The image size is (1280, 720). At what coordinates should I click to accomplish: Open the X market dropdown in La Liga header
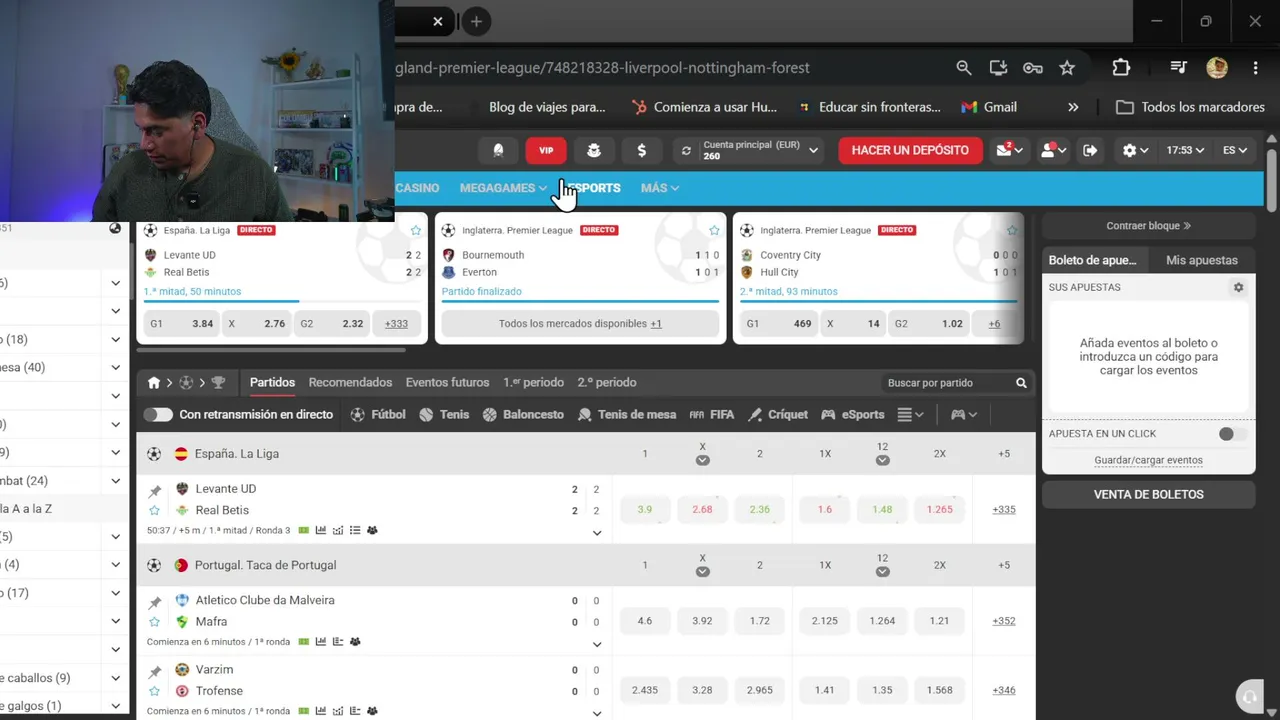click(x=702, y=460)
